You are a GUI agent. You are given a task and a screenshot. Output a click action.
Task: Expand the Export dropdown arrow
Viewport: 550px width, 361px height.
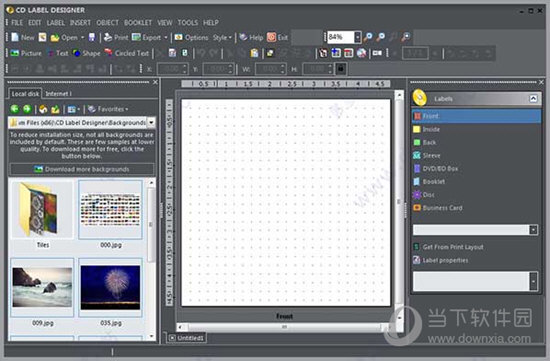[x=166, y=37]
